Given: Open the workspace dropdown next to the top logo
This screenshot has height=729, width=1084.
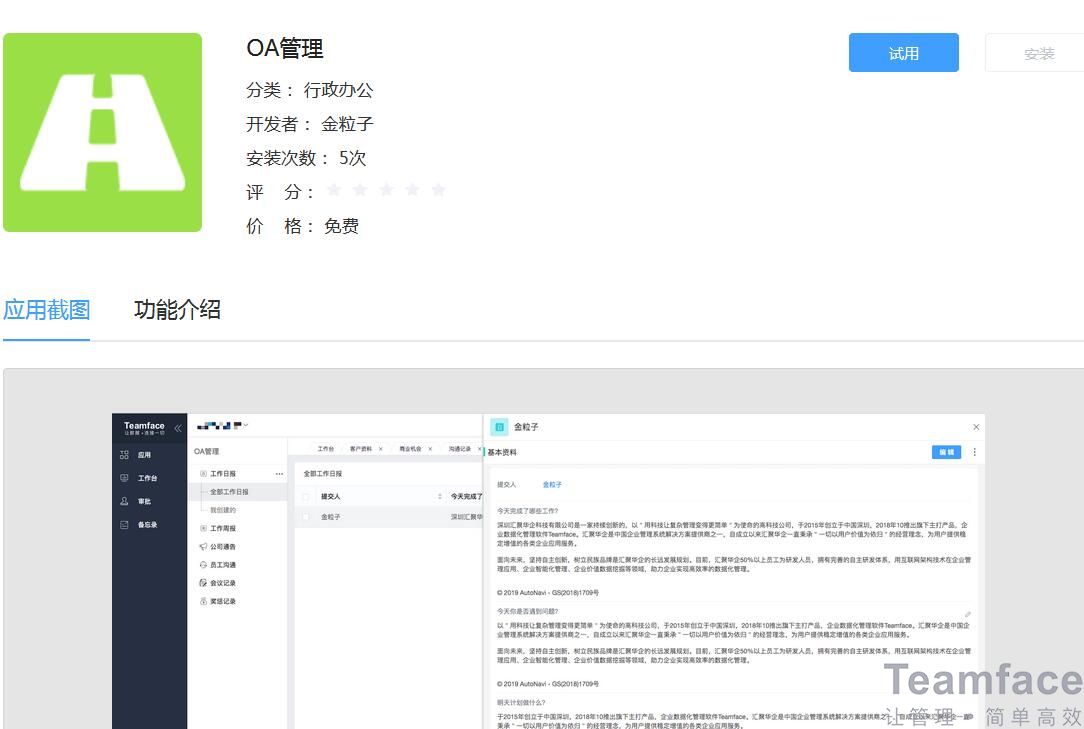Looking at the screenshot, I should (244, 425).
